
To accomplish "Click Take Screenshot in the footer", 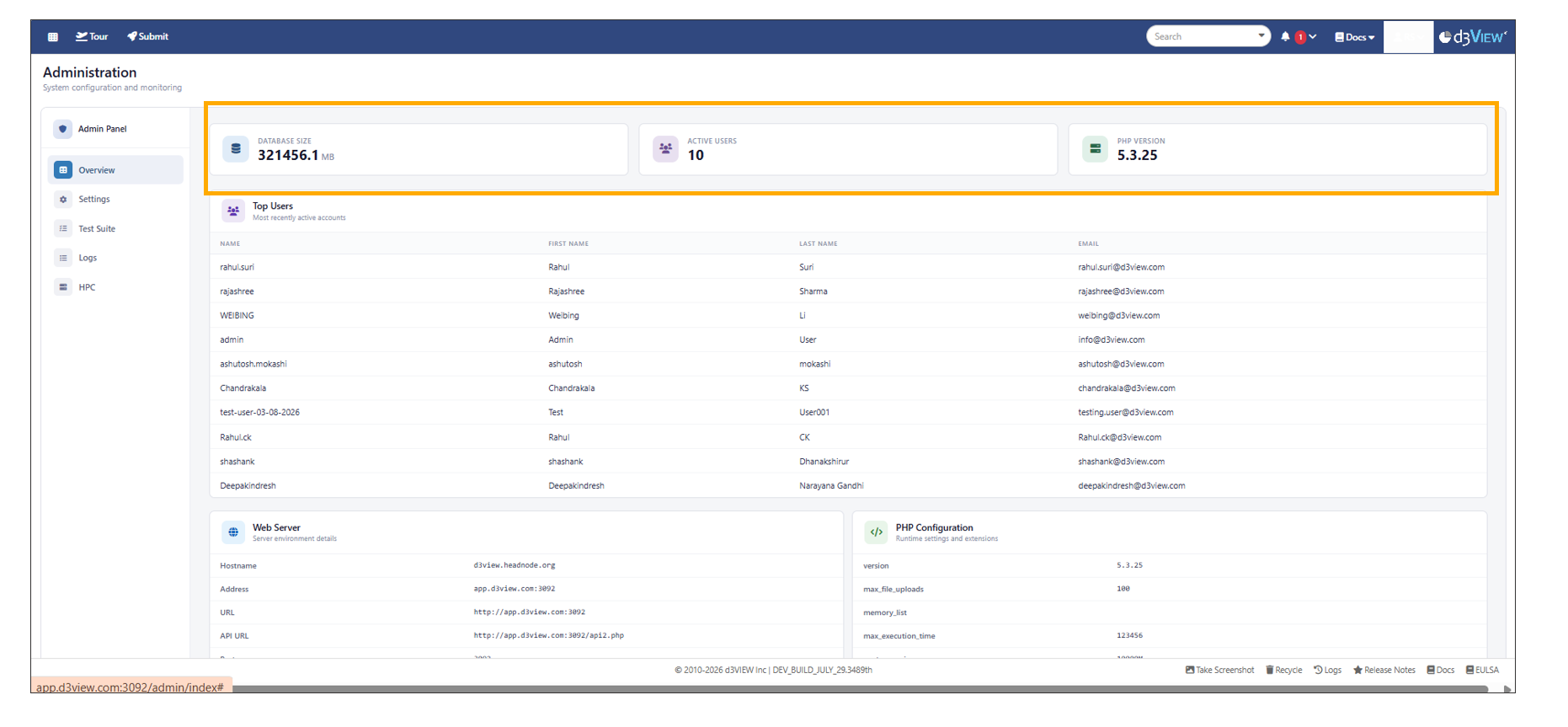I will (x=1219, y=671).
